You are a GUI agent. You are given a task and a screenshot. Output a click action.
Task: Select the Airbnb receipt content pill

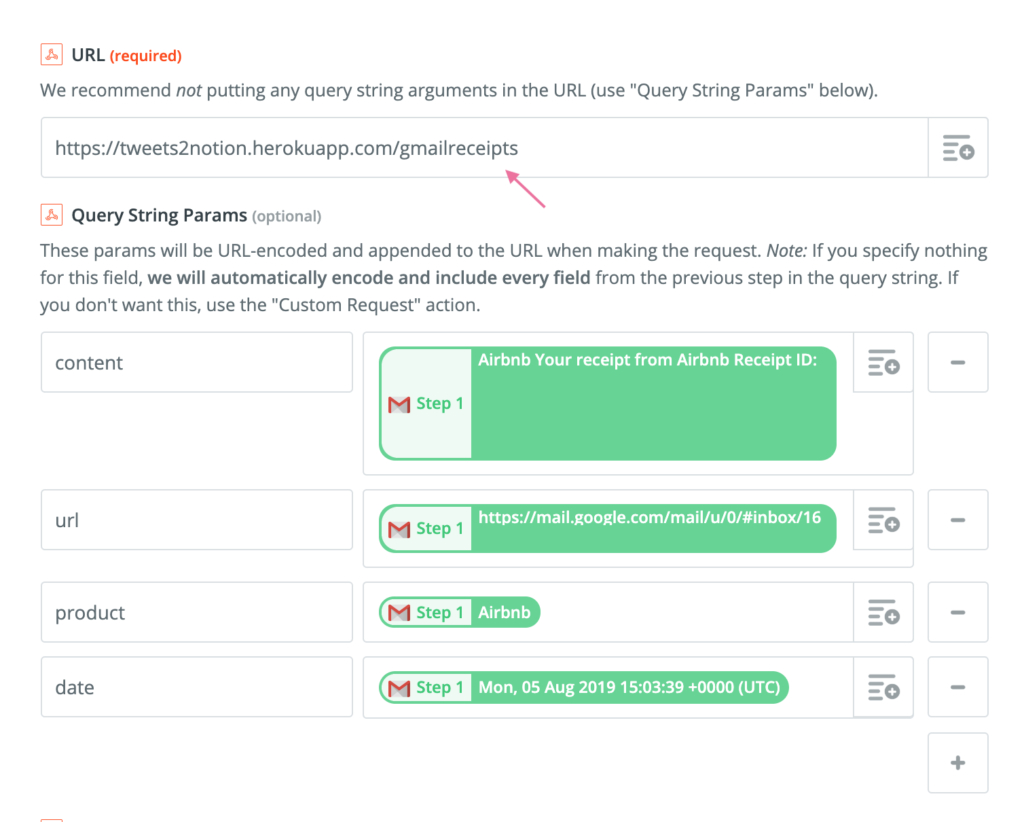point(650,405)
